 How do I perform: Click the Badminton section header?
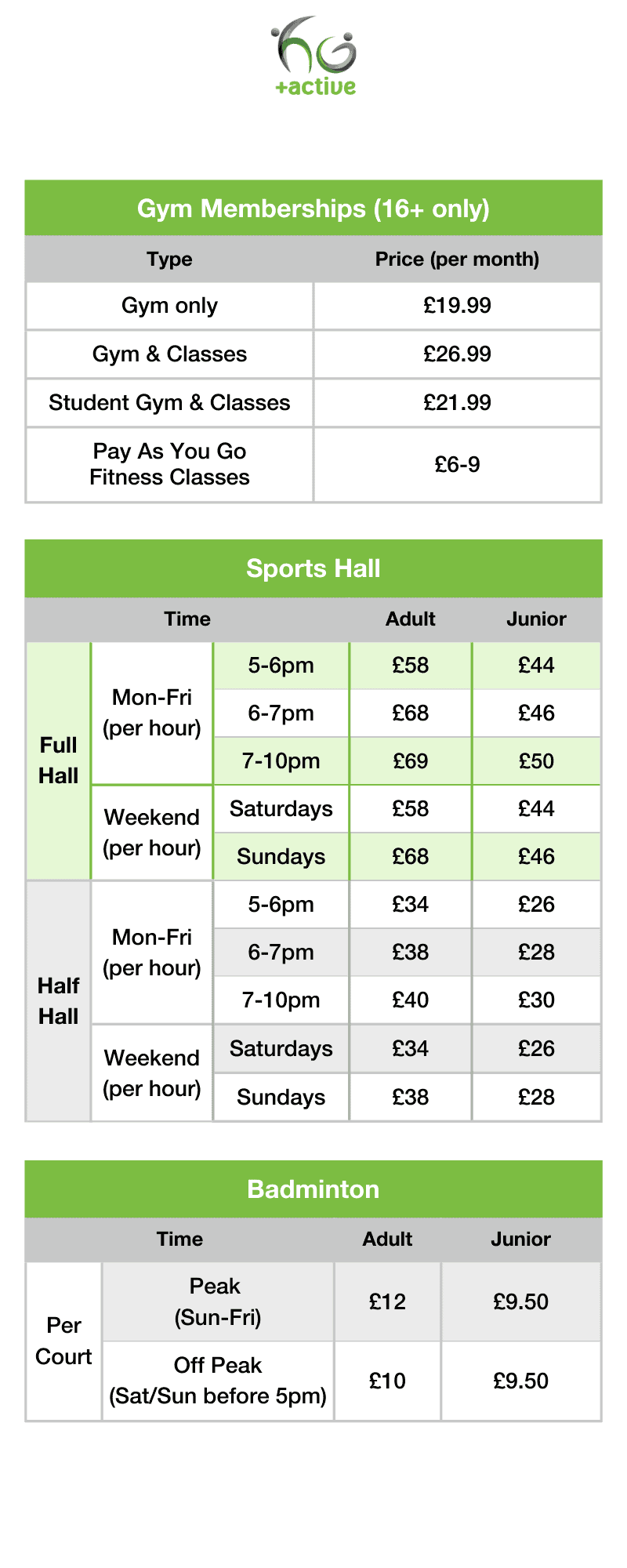pyautogui.click(x=313, y=1189)
